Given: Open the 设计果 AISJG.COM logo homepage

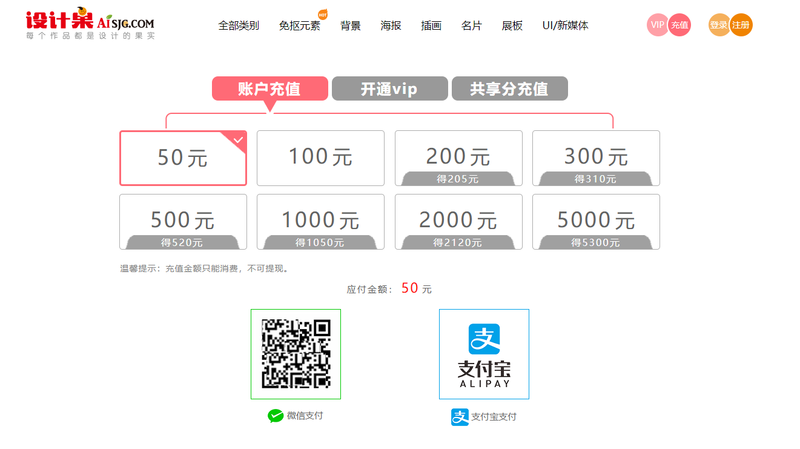Looking at the screenshot, I should click(90, 23).
